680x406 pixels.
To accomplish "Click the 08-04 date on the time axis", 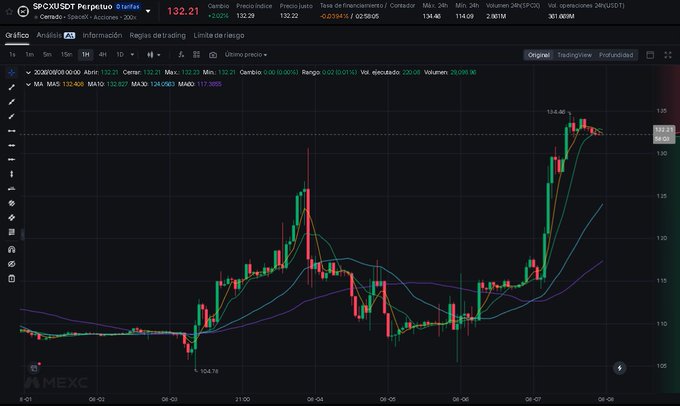I will click(x=315, y=399).
